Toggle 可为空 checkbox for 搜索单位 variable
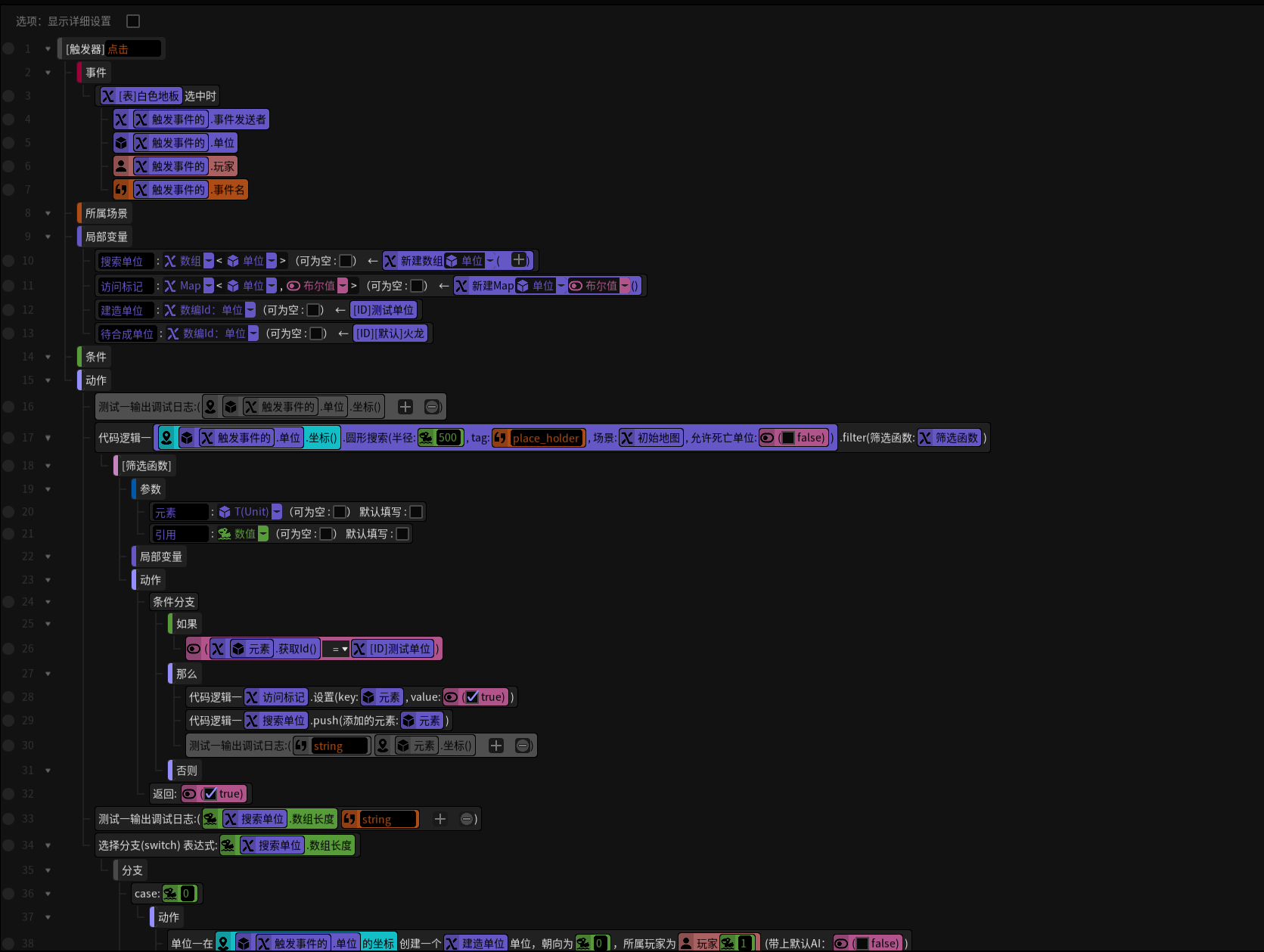Viewport: 1264px width, 952px height. 346,261
